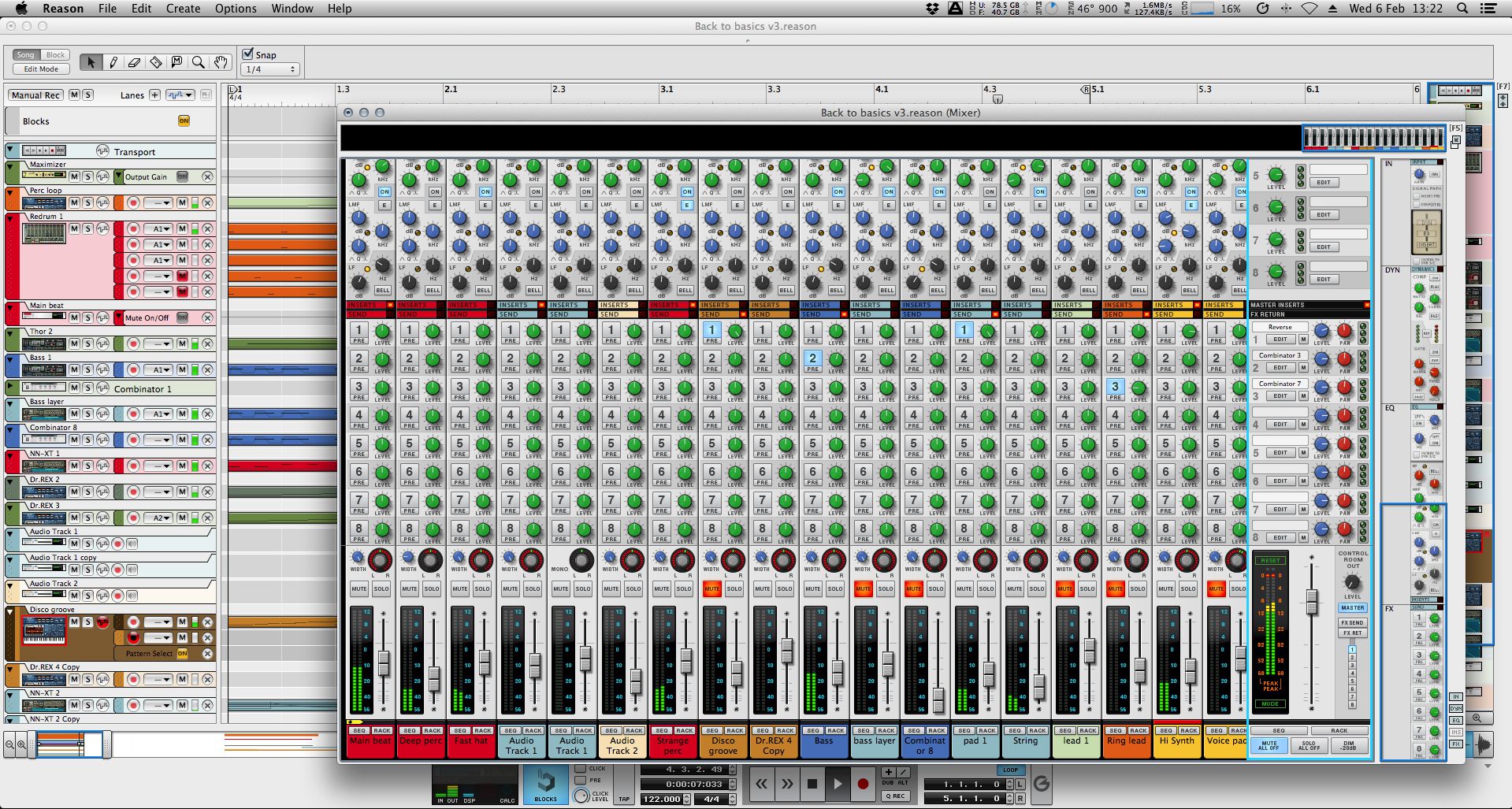
Task: Toggle Mute On/Off lane ON button
Action: (182, 317)
